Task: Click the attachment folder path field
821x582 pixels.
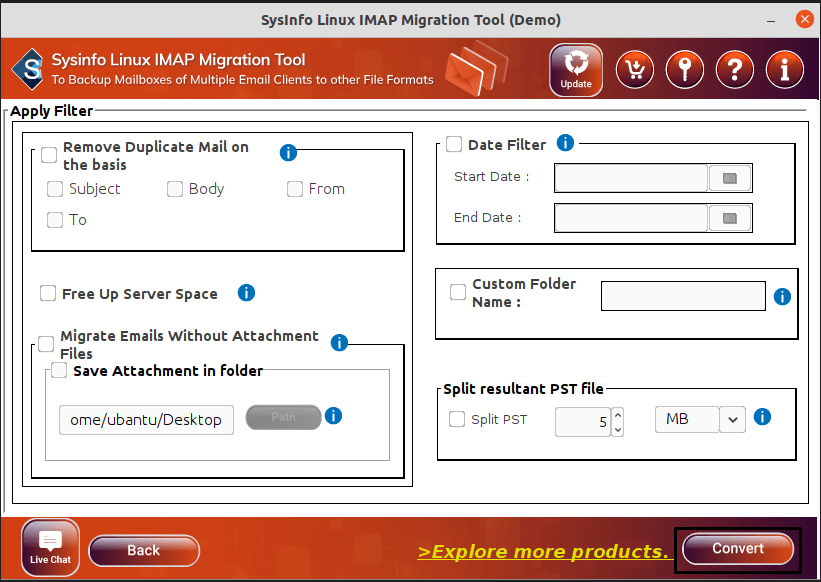Action: [x=146, y=420]
